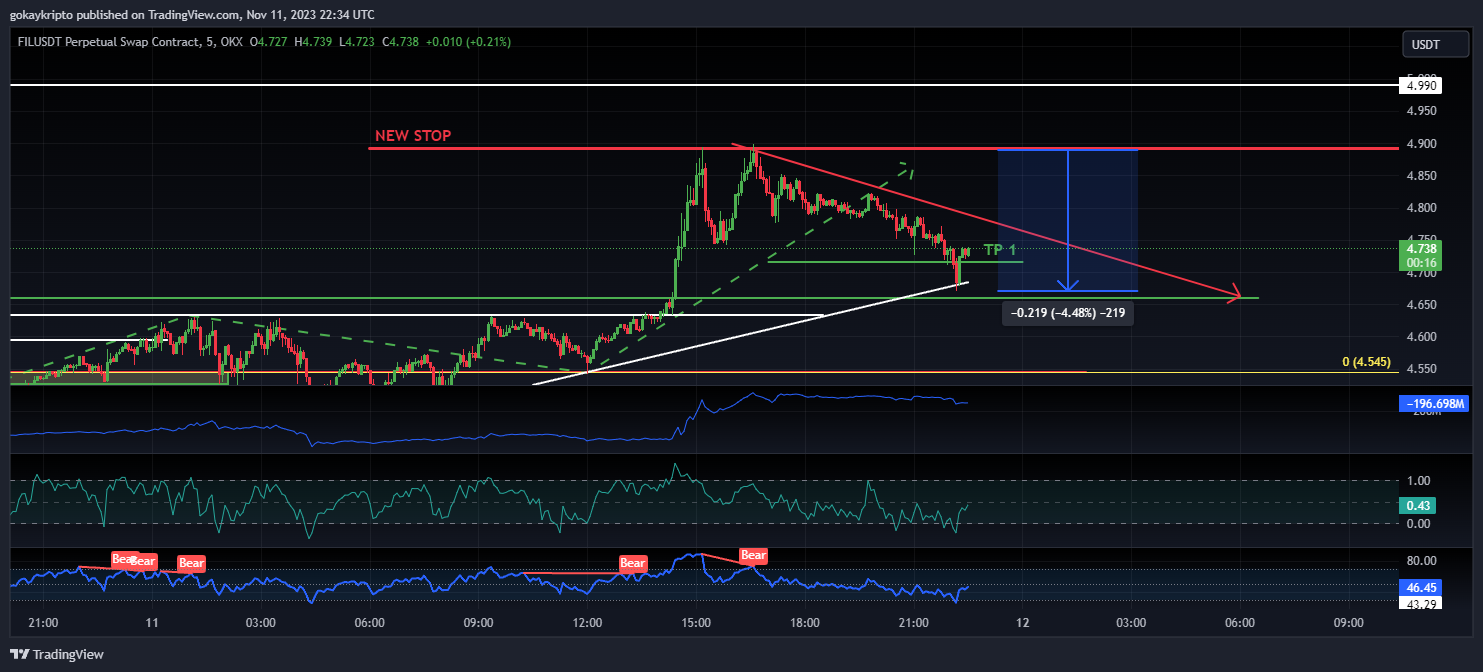Viewport: 1483px width, 672px height.
Task: Select the red descending trend line arrowhead
Action: [x=1234, y=295]
